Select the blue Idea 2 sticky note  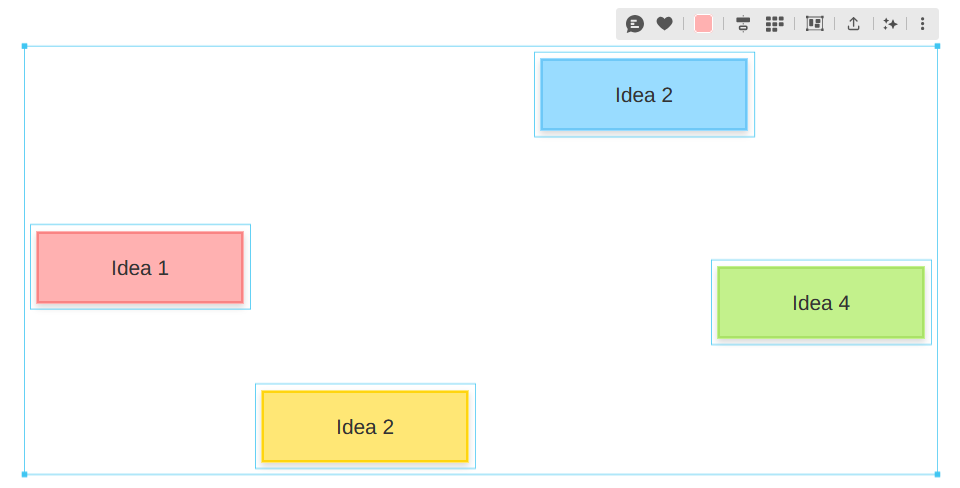pos(644,95)
